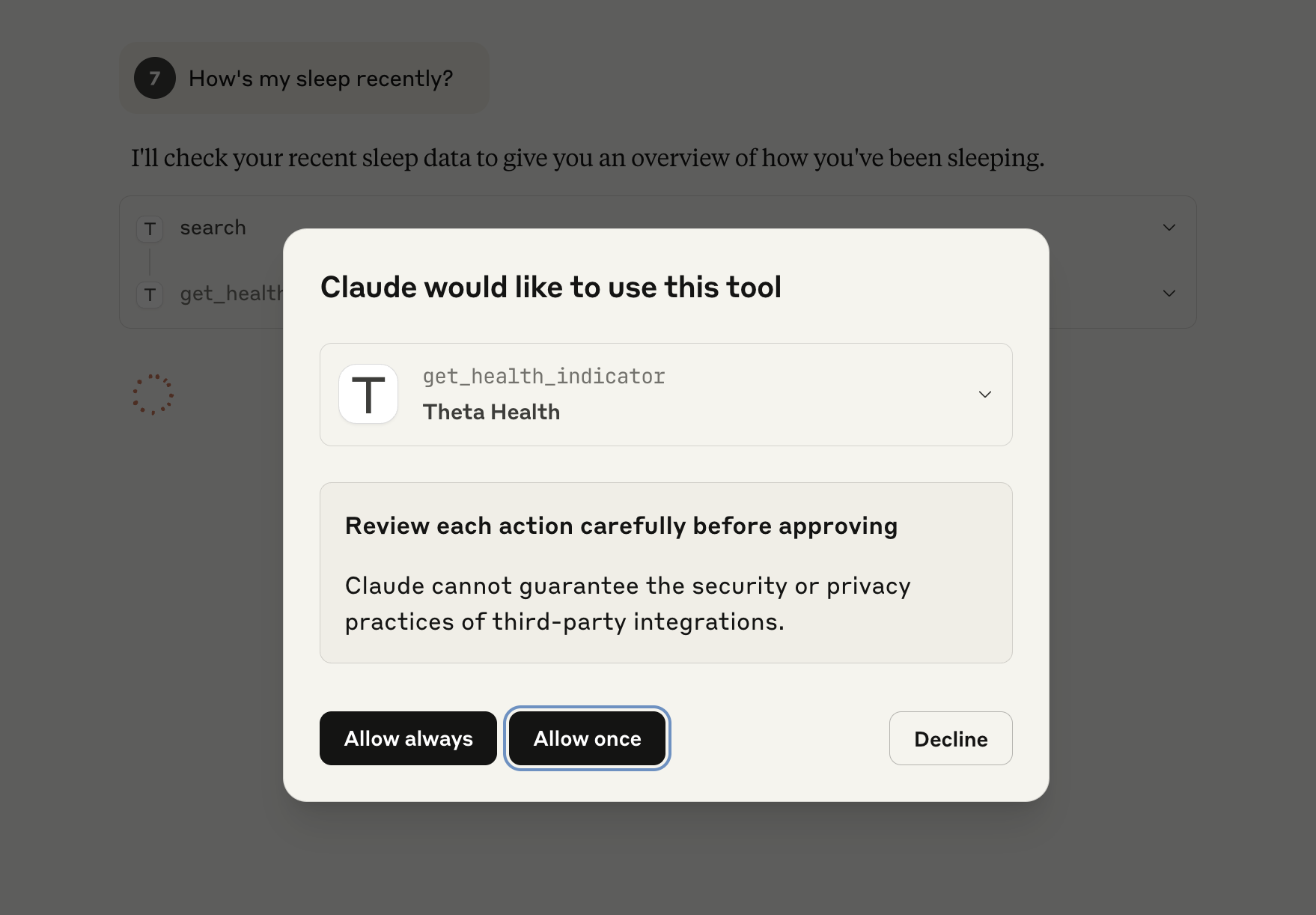Expand the get_health_indicator tool details
Screen dimensions: 1316x915
click(984, 394)
